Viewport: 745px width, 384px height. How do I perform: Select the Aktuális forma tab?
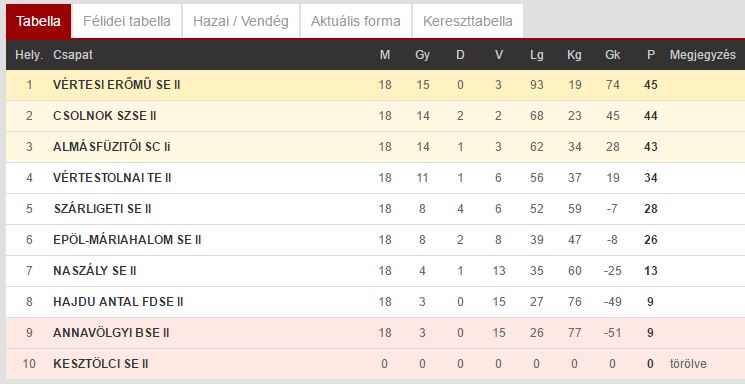356,21
